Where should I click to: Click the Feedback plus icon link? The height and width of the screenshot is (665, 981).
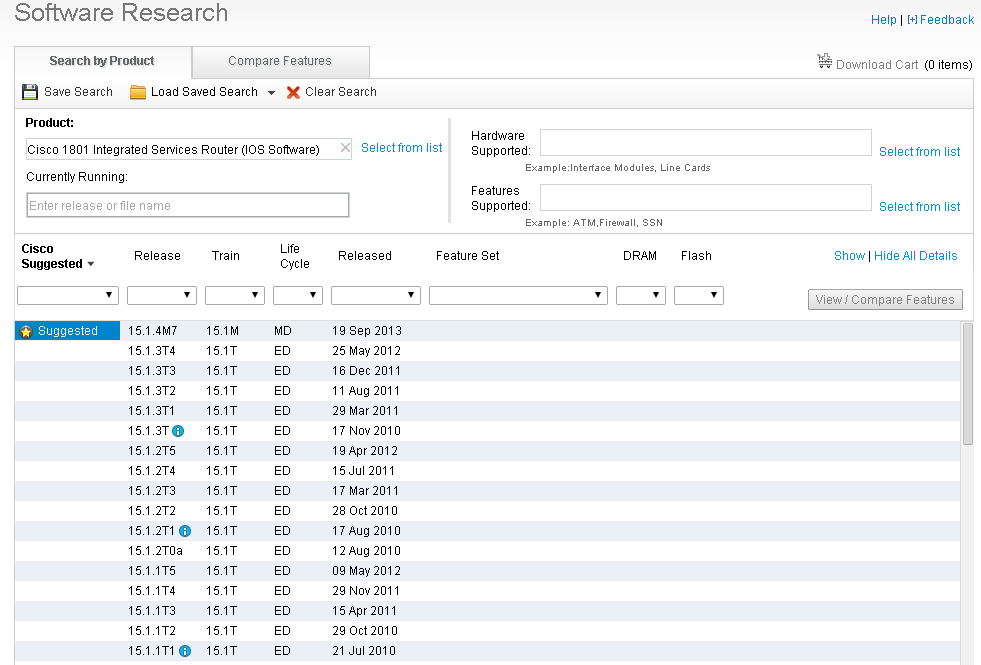912,19
